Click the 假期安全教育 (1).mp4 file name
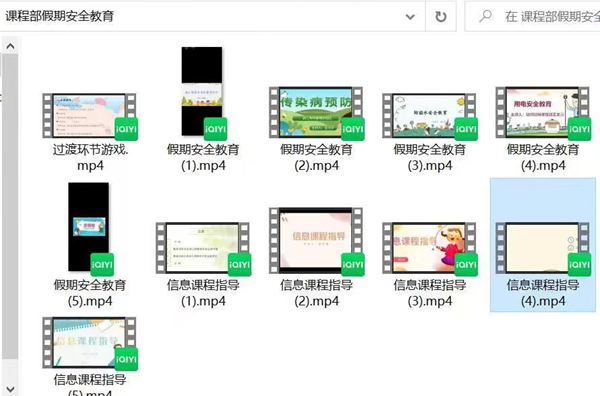 coord(203,157)
